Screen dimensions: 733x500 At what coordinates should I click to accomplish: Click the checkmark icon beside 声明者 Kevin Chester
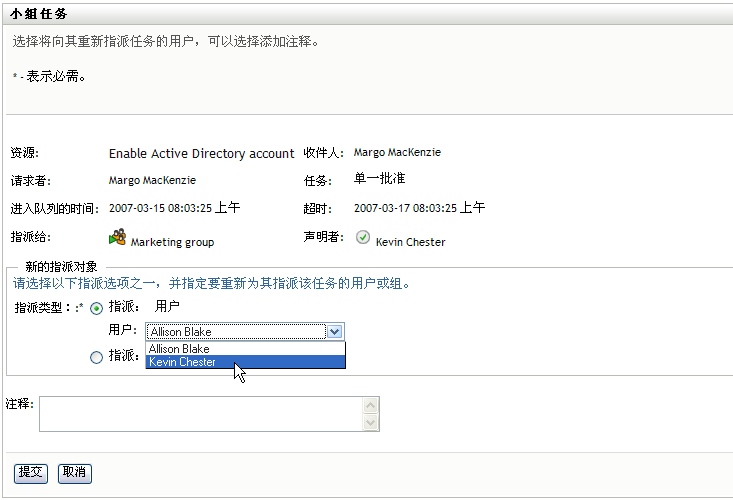(x=363, y=237)
